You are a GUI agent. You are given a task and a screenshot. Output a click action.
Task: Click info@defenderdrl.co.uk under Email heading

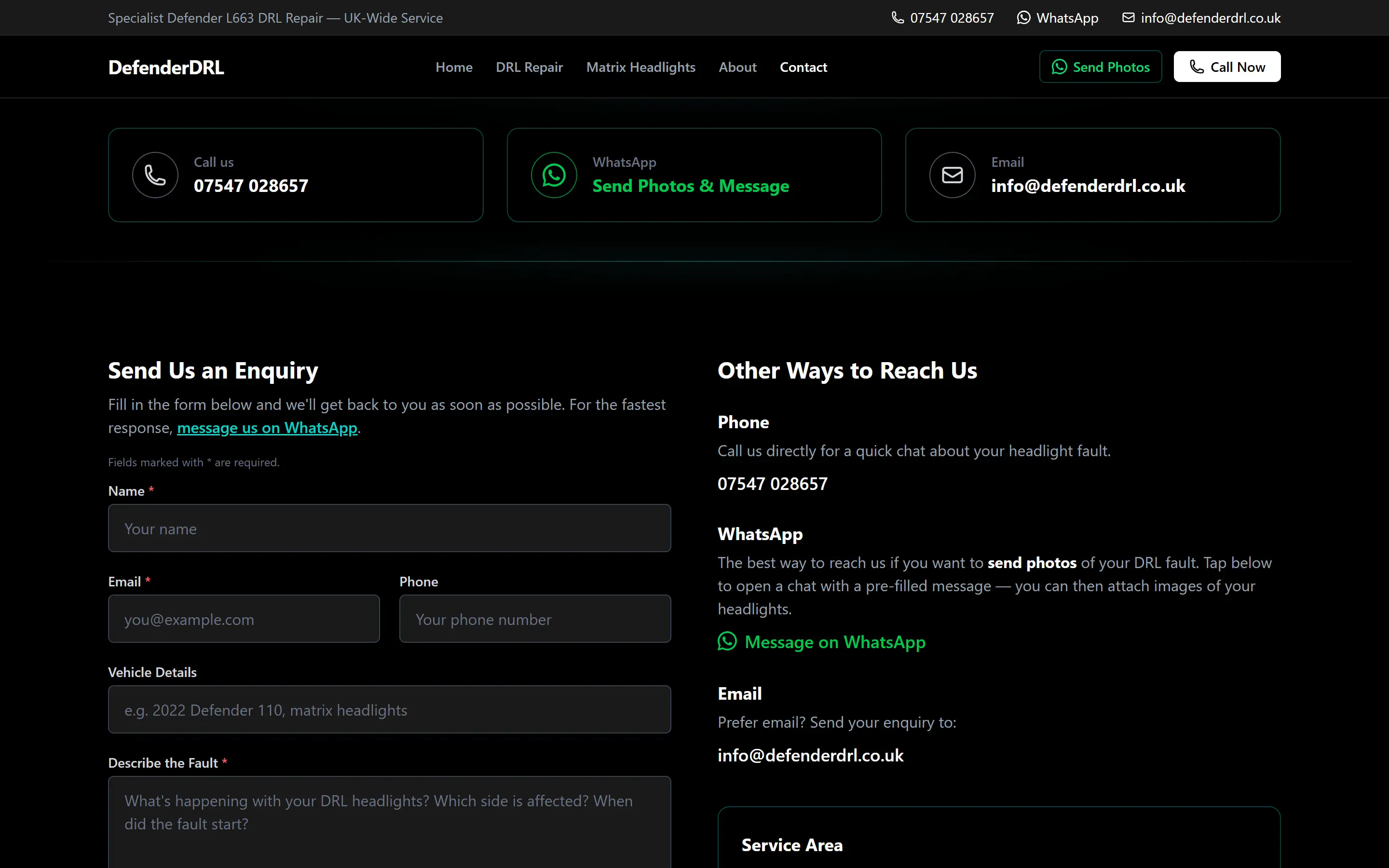click(810, 756)
